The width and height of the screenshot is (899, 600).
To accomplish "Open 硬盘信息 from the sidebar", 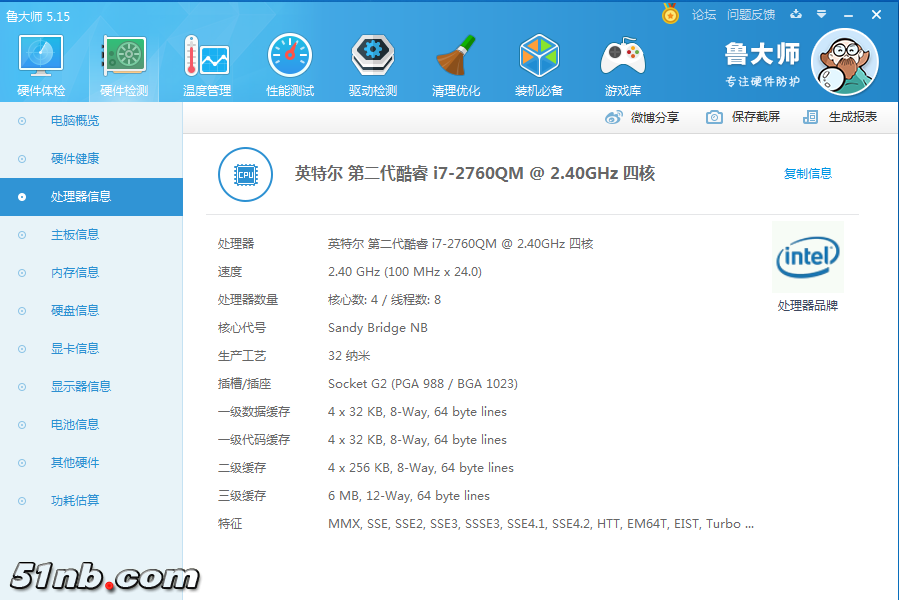I will (x=75, y=311).
